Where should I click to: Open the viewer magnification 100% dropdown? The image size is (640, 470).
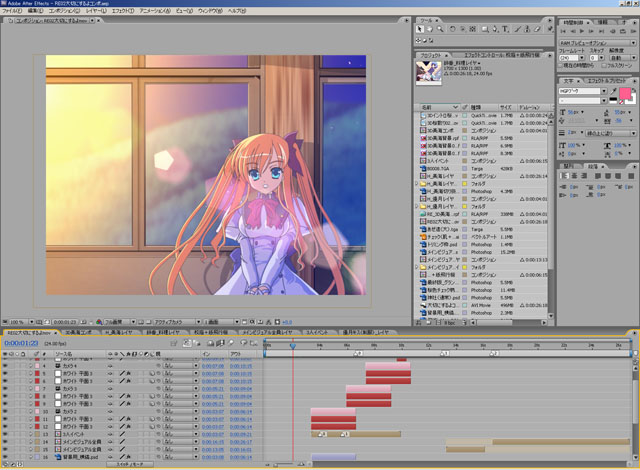click(22, 322)
